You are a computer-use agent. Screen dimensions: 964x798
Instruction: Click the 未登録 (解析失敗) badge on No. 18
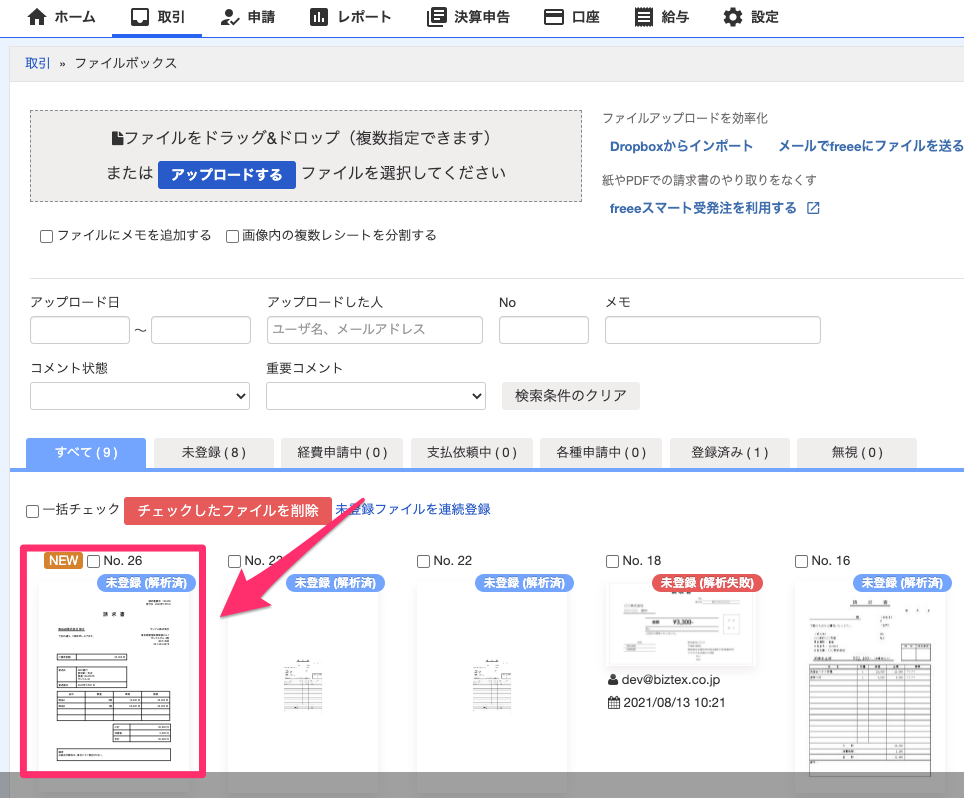[x=707, y=582]
